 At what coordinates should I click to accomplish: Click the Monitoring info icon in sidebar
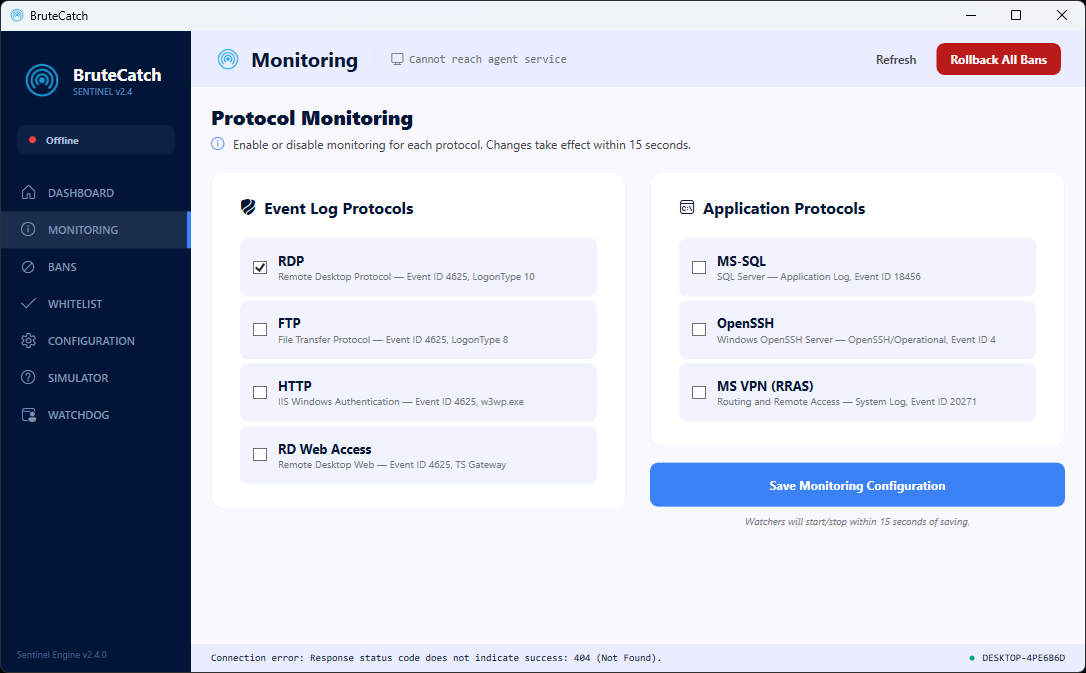tap(27, 229)
